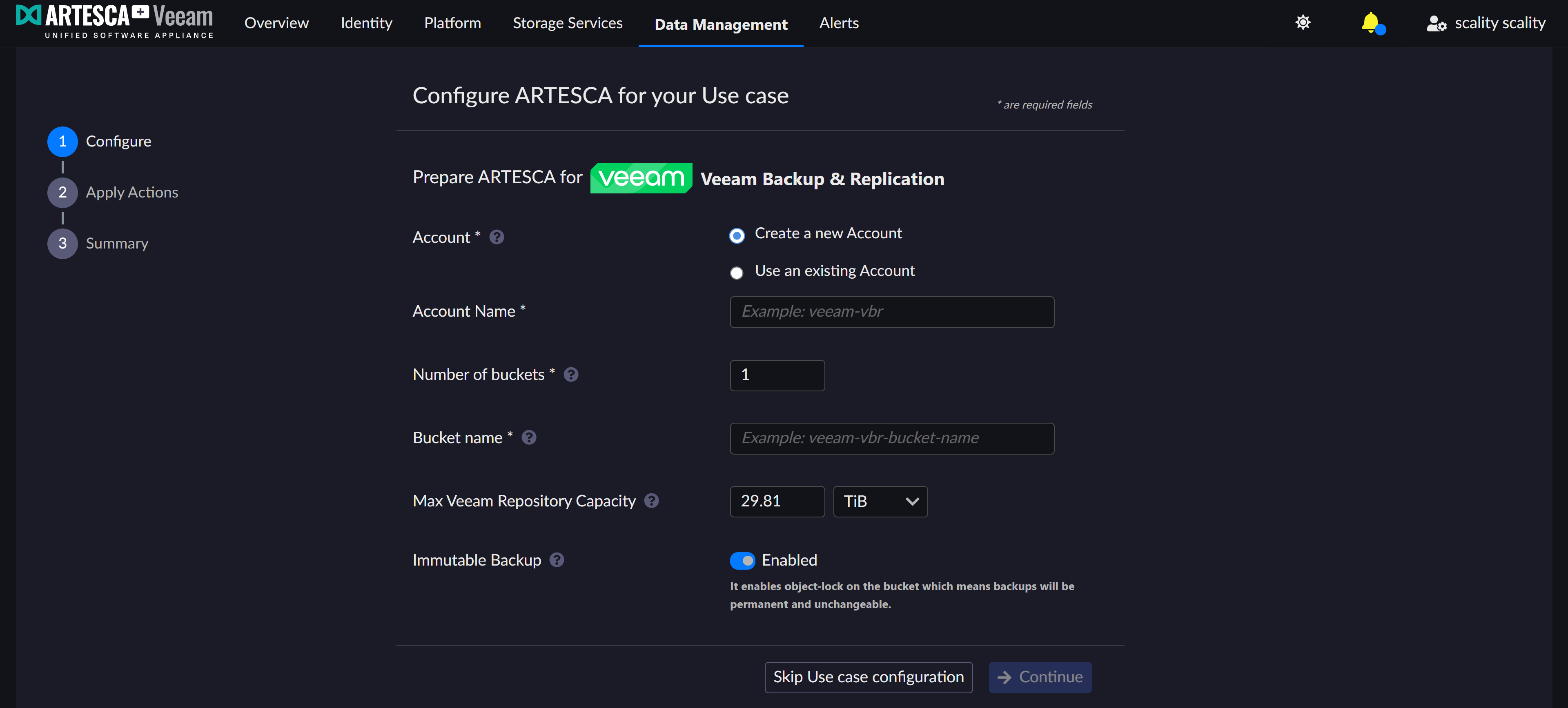Click the ARTESCA Veeam logo

[114, 22]
